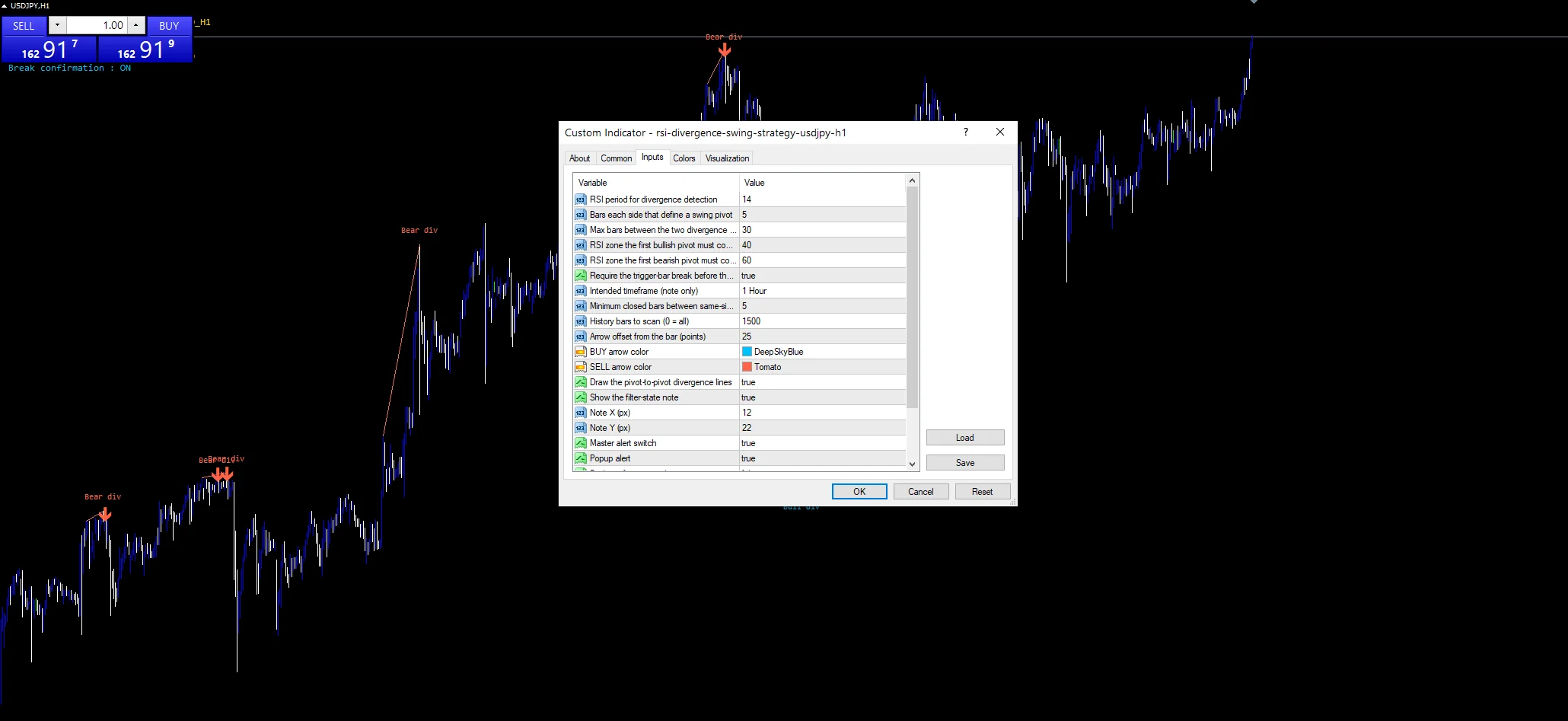Click the Break confirmation : ON note on chart

point(69,68)
